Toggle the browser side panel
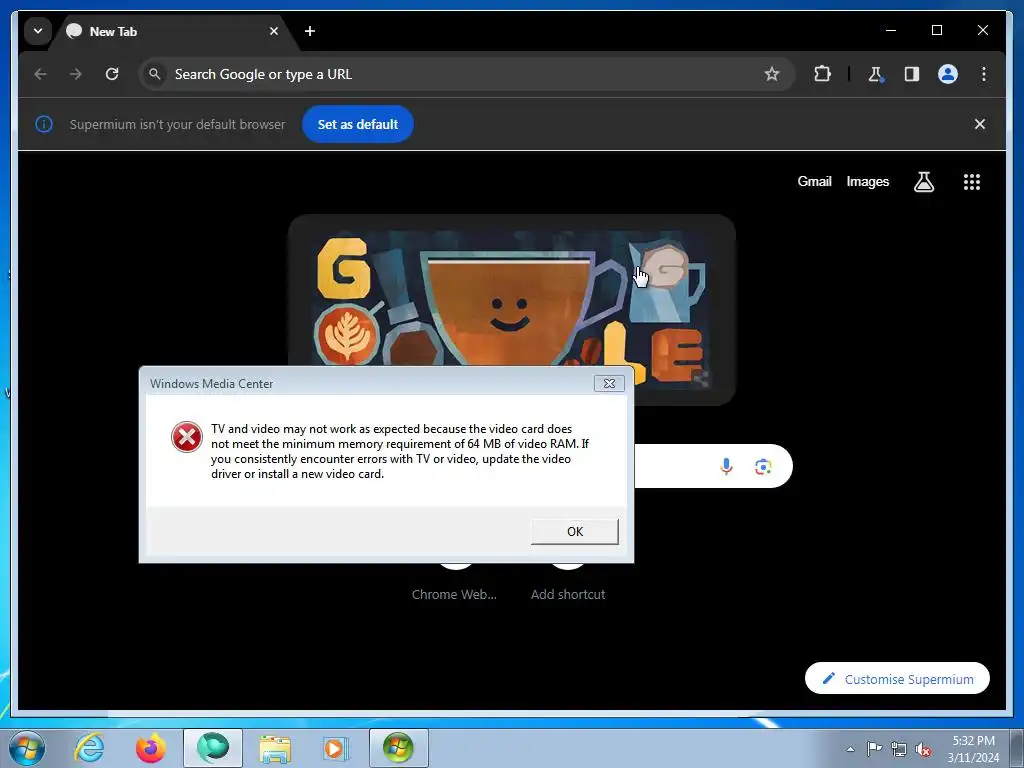 (912, 74)
